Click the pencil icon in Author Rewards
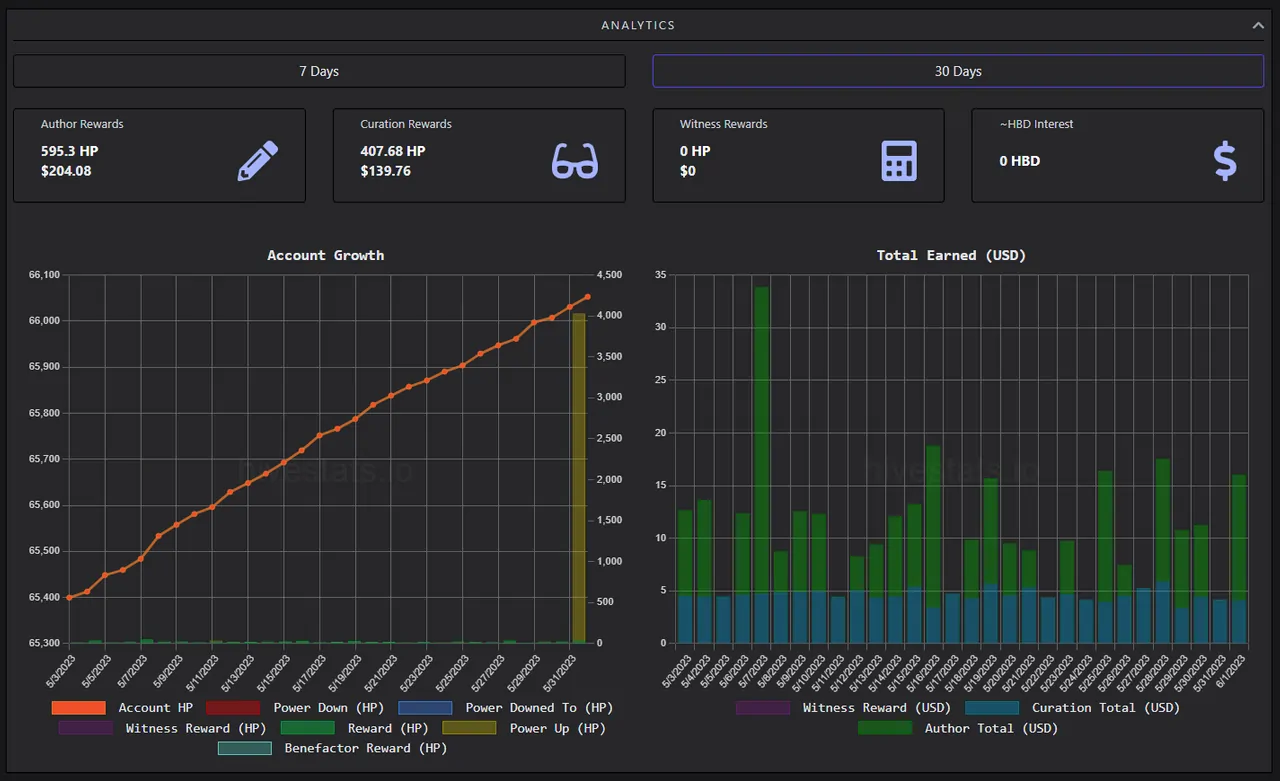Image resolution: width=1280 pixels, height=781 pixels. (x=258, y=161)
